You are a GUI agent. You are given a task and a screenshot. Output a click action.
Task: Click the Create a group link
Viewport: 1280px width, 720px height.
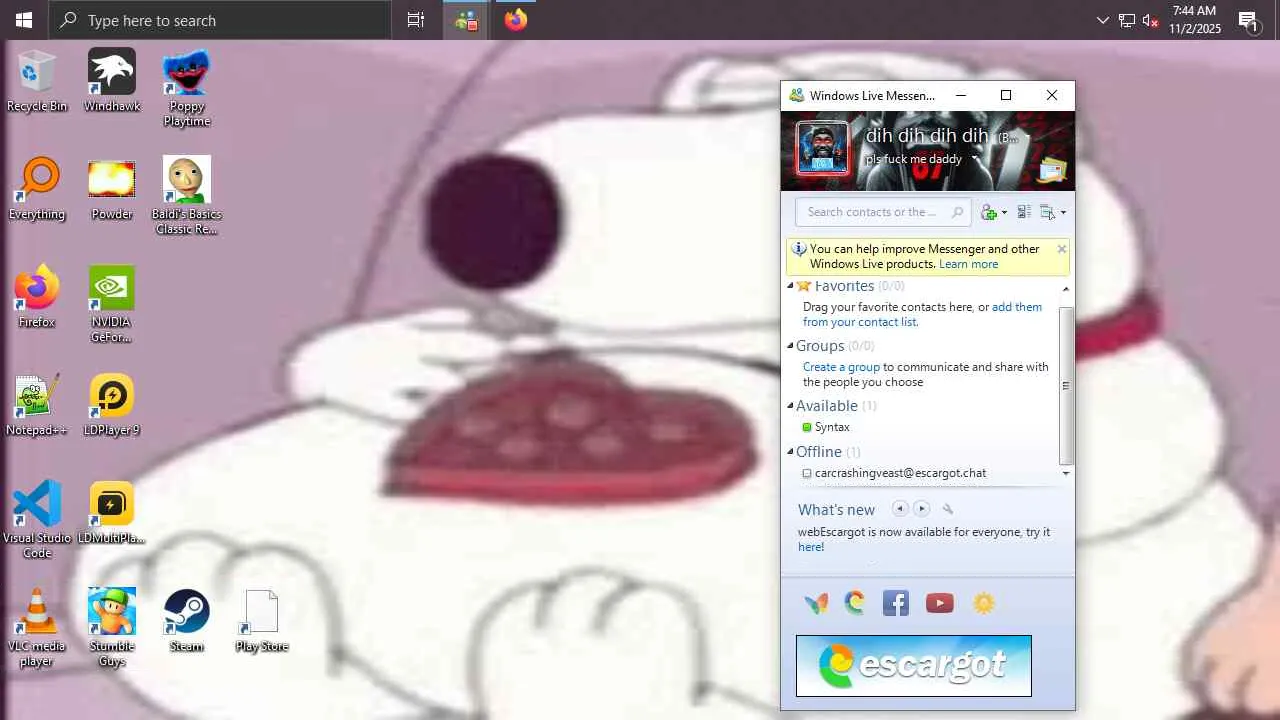click(x=841, y=367)
